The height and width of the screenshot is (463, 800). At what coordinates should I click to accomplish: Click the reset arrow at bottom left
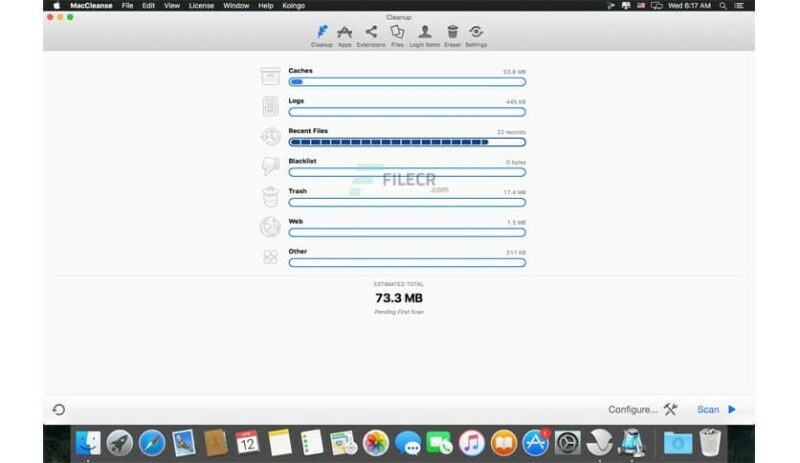pyautogui.click(x=59, y=409)
